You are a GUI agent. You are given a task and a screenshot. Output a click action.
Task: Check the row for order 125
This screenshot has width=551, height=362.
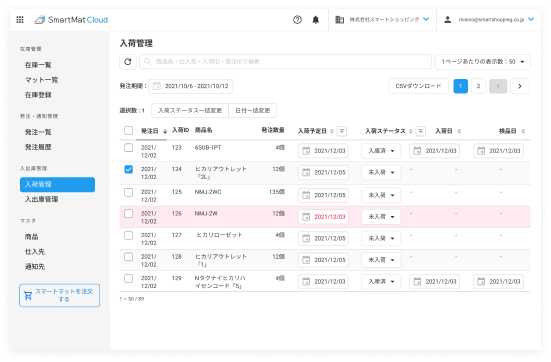[129, 192]
